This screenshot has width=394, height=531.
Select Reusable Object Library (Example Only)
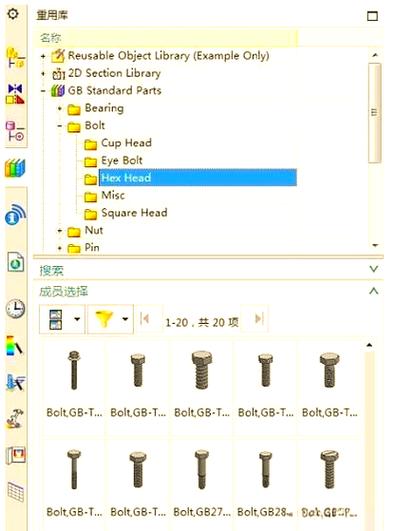pos(168,56)
